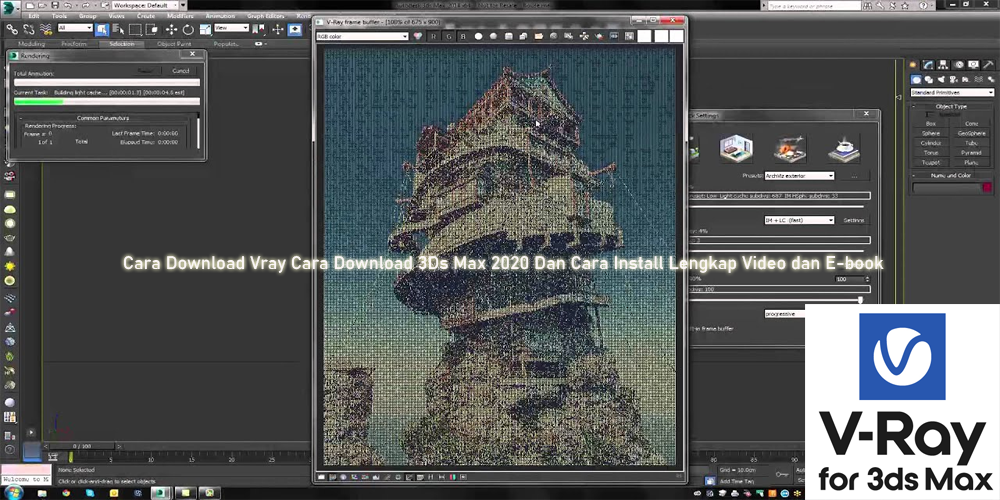Screen dimensions: 1000x500
Task: Open the Graph Editors menu
Action: click(x=265, y=16)
